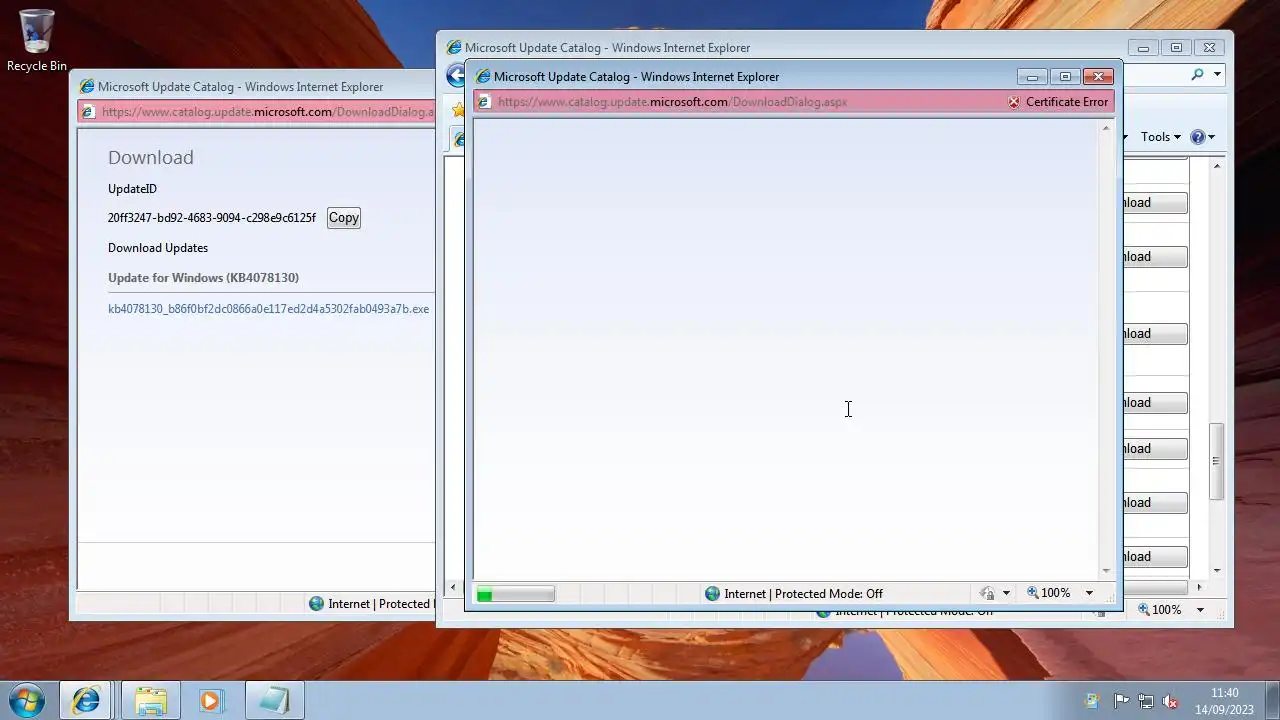Expand the Help dropdown arrow

coord(1211,137)
